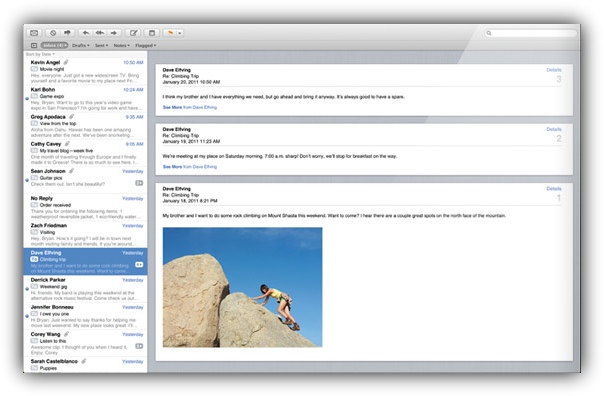The width and height of the screenshot is (604, 396).
Task: Click the Forward arrow icon
Action: (114, 33)
